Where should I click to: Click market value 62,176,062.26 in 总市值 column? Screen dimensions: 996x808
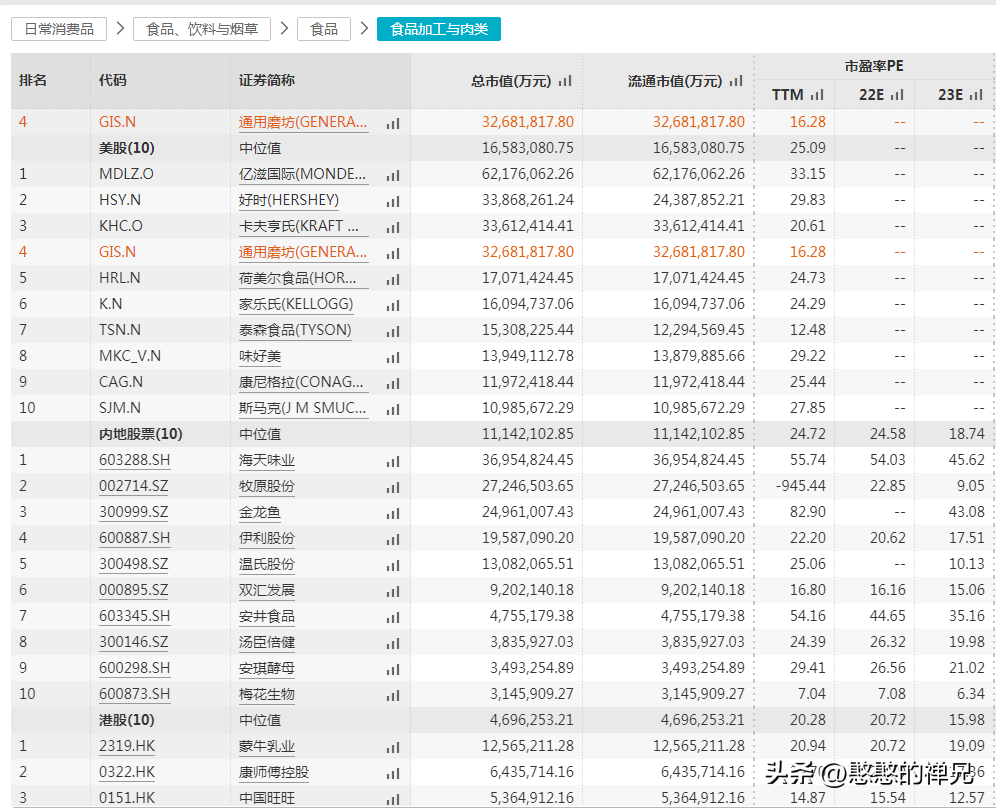pyautogui.click(x=528, y=174)
